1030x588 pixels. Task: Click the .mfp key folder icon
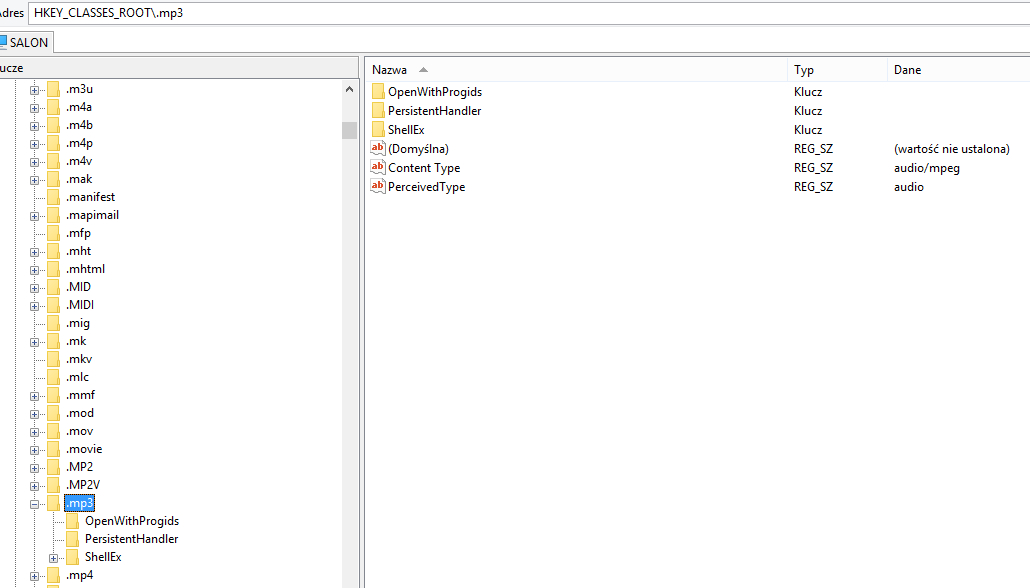click(53, 233)
